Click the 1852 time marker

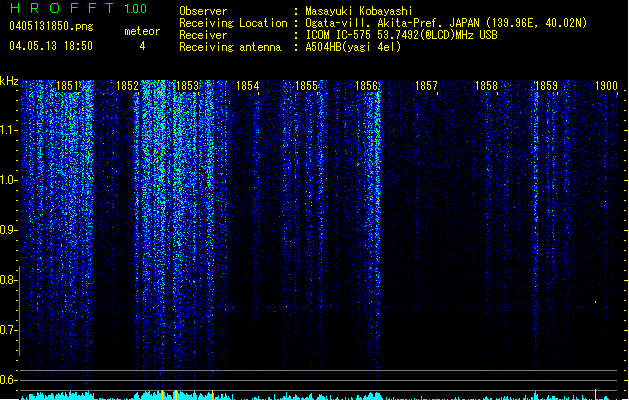(128, 86)
